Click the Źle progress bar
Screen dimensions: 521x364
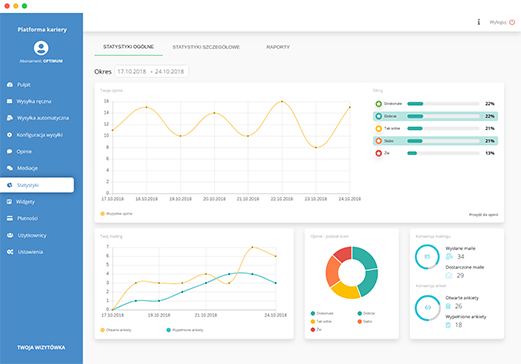[443, 153]
